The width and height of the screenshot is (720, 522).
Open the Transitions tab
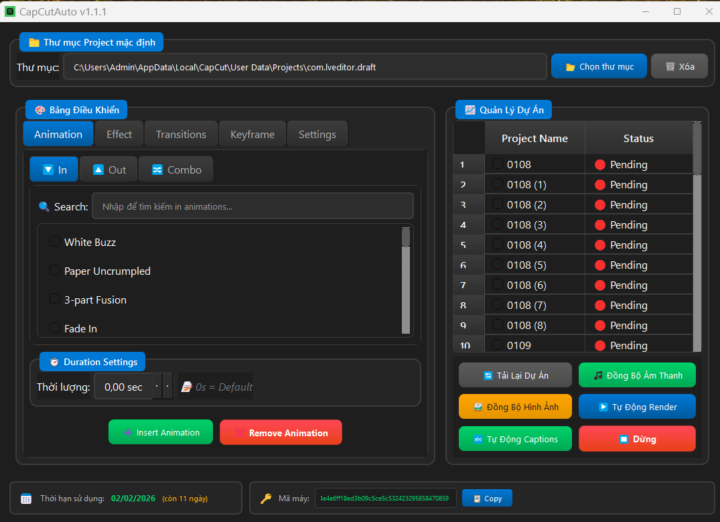click(x=181, y=134)
